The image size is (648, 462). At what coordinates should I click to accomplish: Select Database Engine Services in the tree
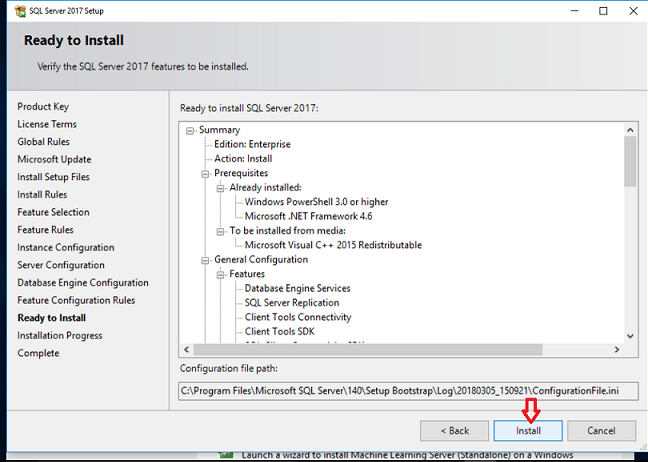(x=298, y=288)
